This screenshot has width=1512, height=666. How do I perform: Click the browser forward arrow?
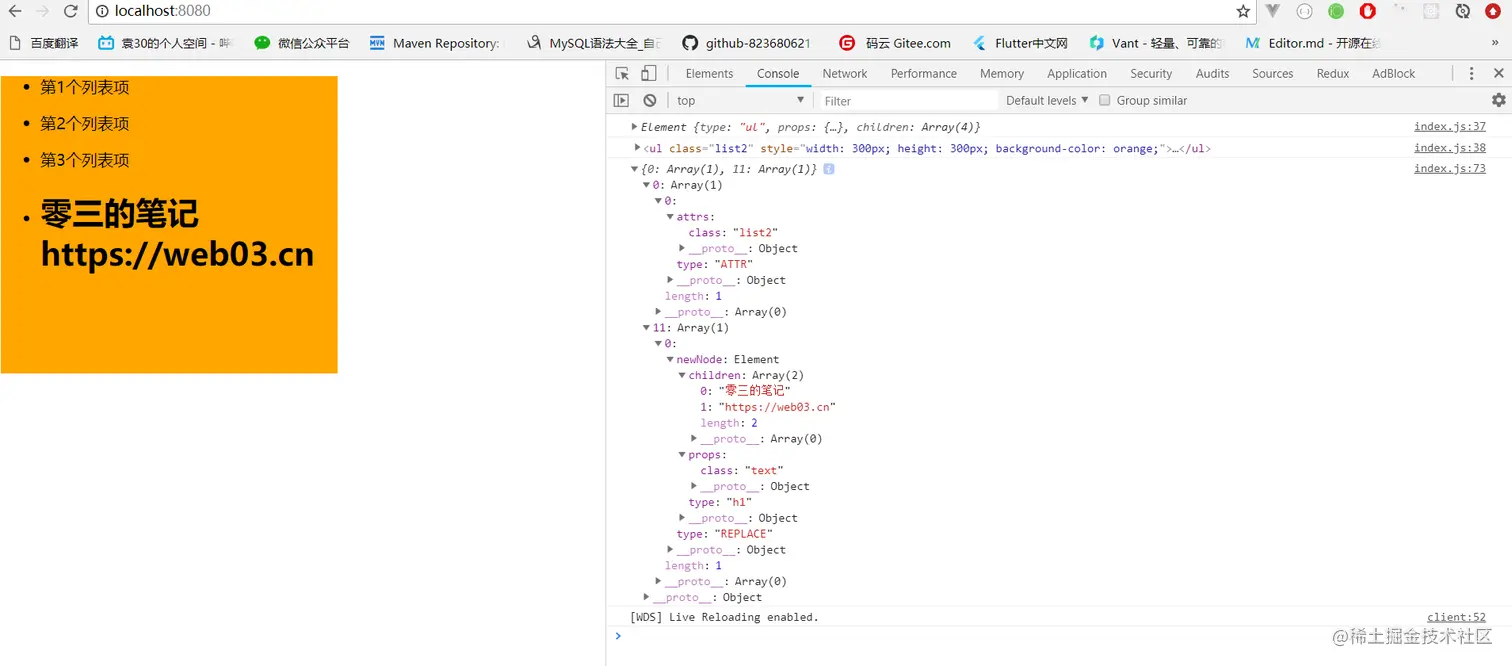43,11
